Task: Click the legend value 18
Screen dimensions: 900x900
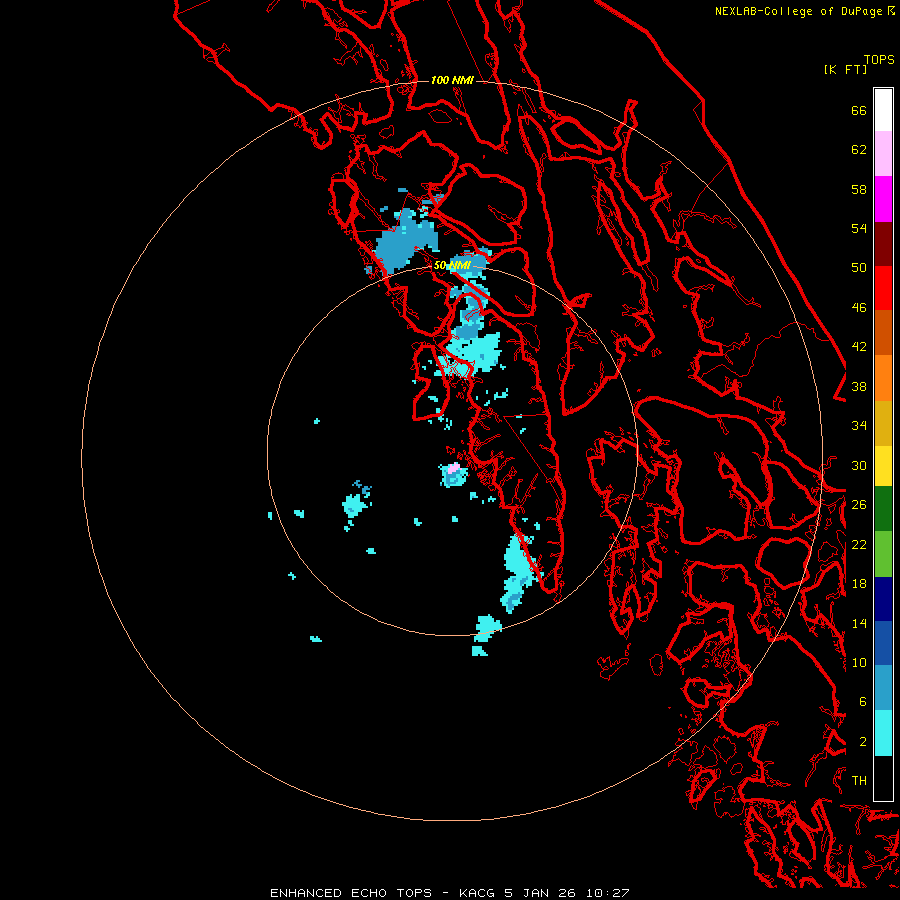Action: point(859,584)
